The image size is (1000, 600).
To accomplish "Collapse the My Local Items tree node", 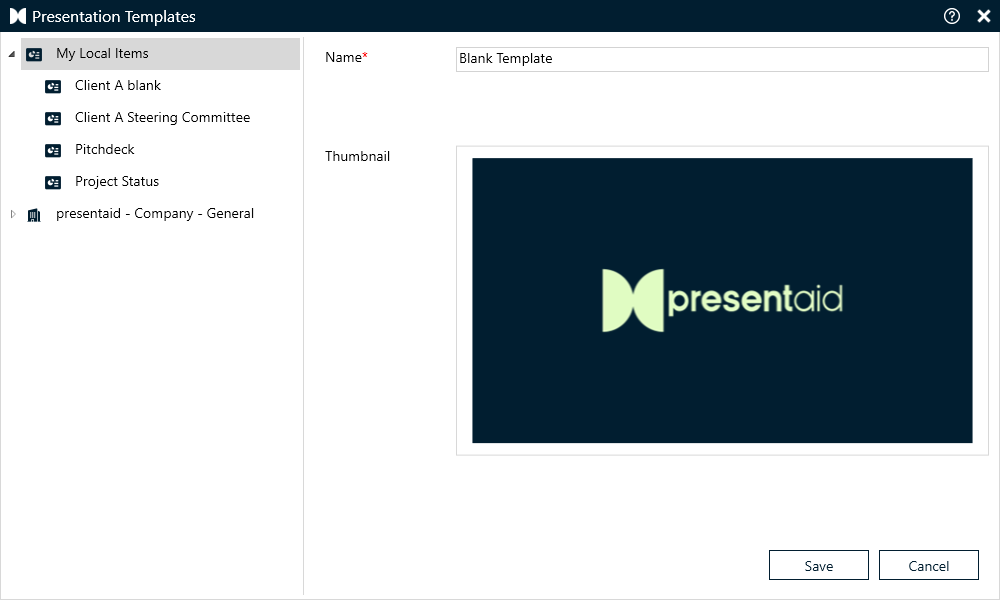I will [x=11, y=54].
